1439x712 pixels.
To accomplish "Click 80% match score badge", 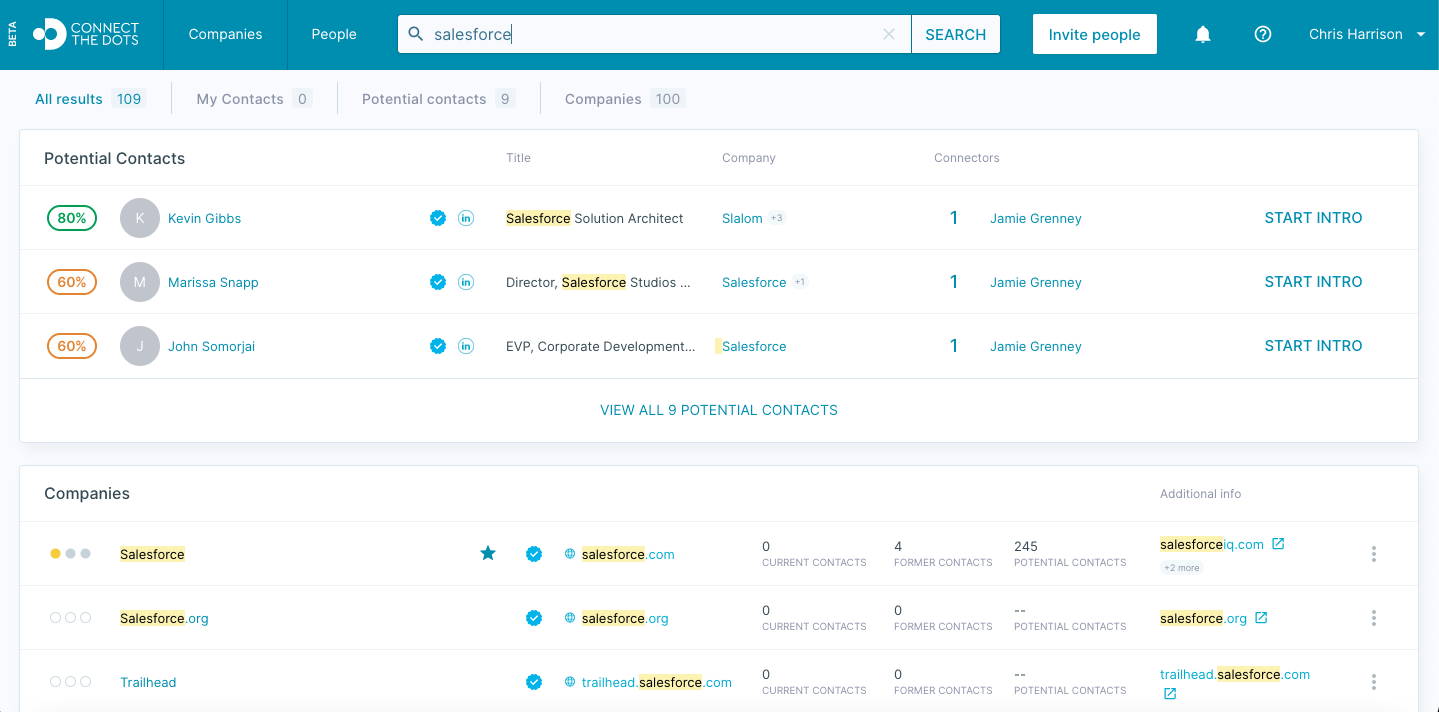I will (72, 218).
